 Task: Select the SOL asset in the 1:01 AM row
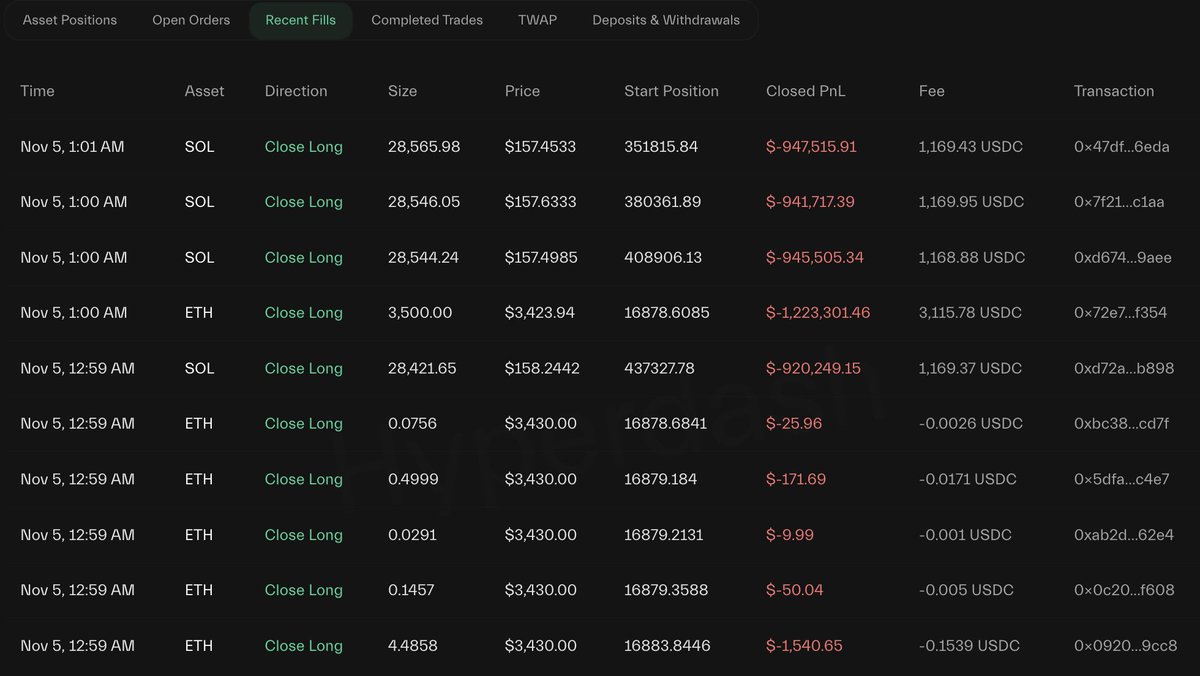click(x=199, y=147)
